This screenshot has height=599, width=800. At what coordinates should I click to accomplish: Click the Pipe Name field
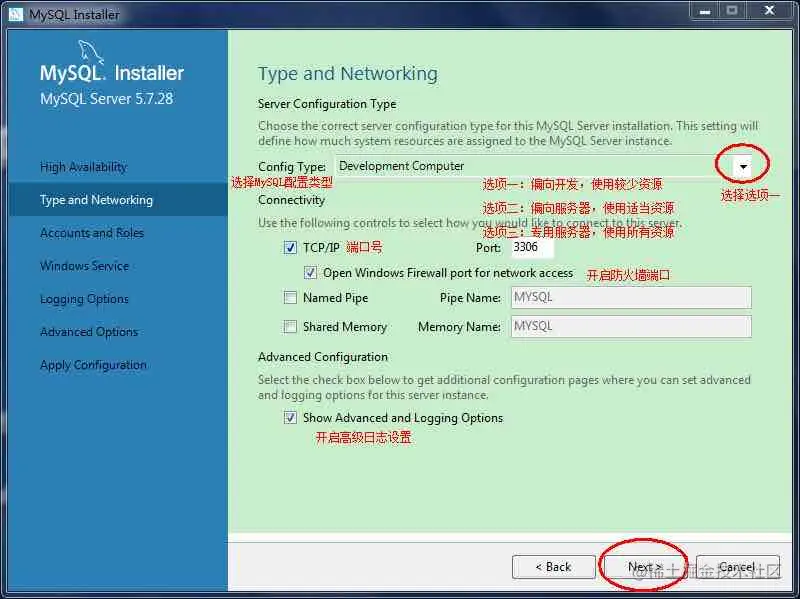pos(631,297)
